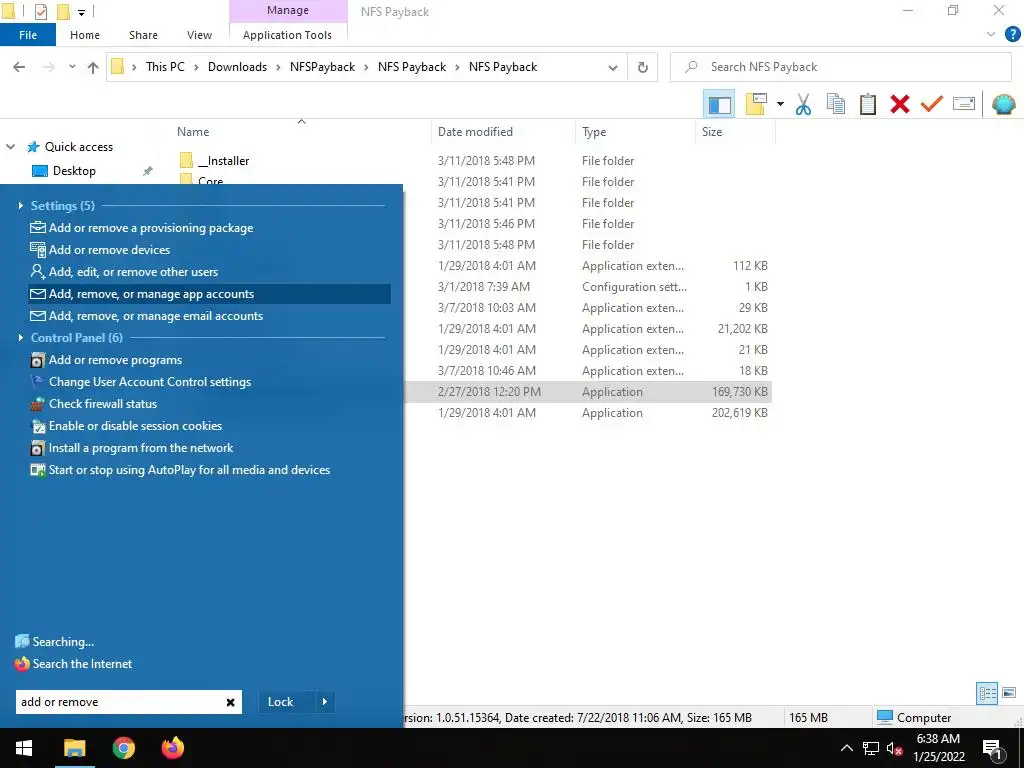
Task: Click the muted volume tray icon
Action: (x=895, y=748)
